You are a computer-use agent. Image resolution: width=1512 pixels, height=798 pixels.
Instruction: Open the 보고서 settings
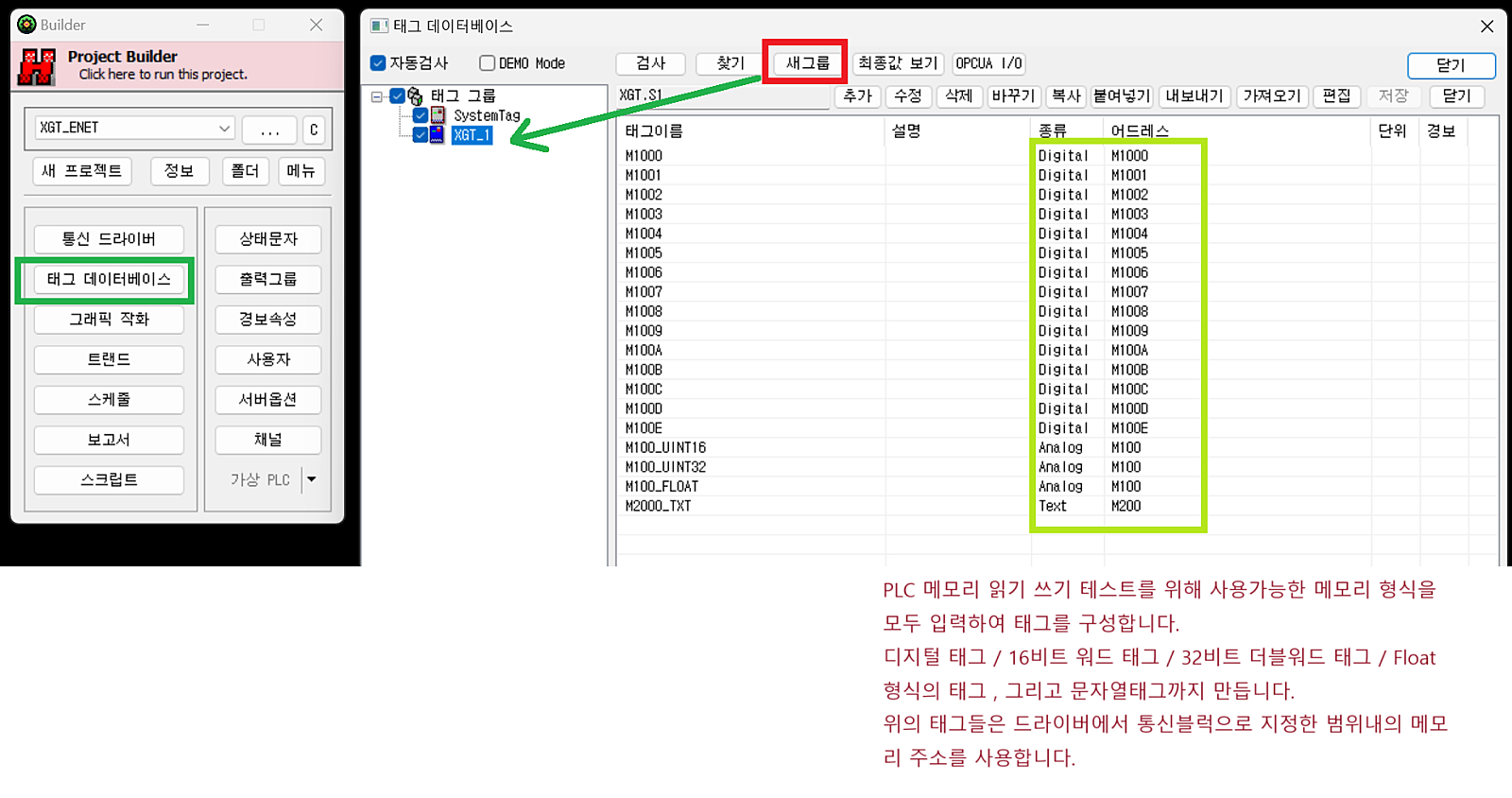109,441
